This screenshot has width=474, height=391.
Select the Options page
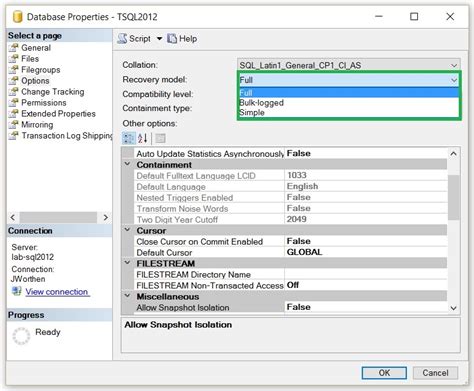point(35,81)
